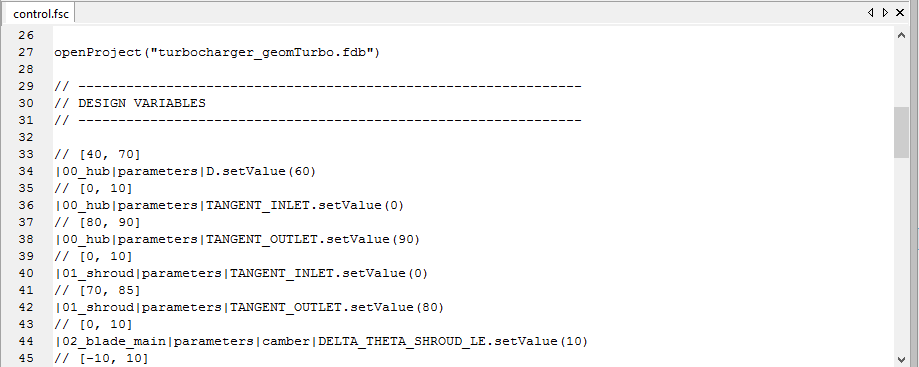Viewport: 919px width, 367px height.
Task: Close the control.fsc document with X icon
Action: tap(900, 12)
